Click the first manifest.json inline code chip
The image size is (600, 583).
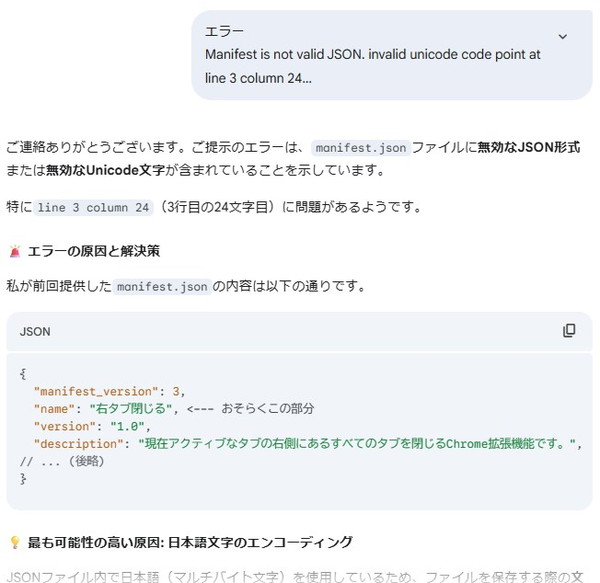tap(360, 148)
